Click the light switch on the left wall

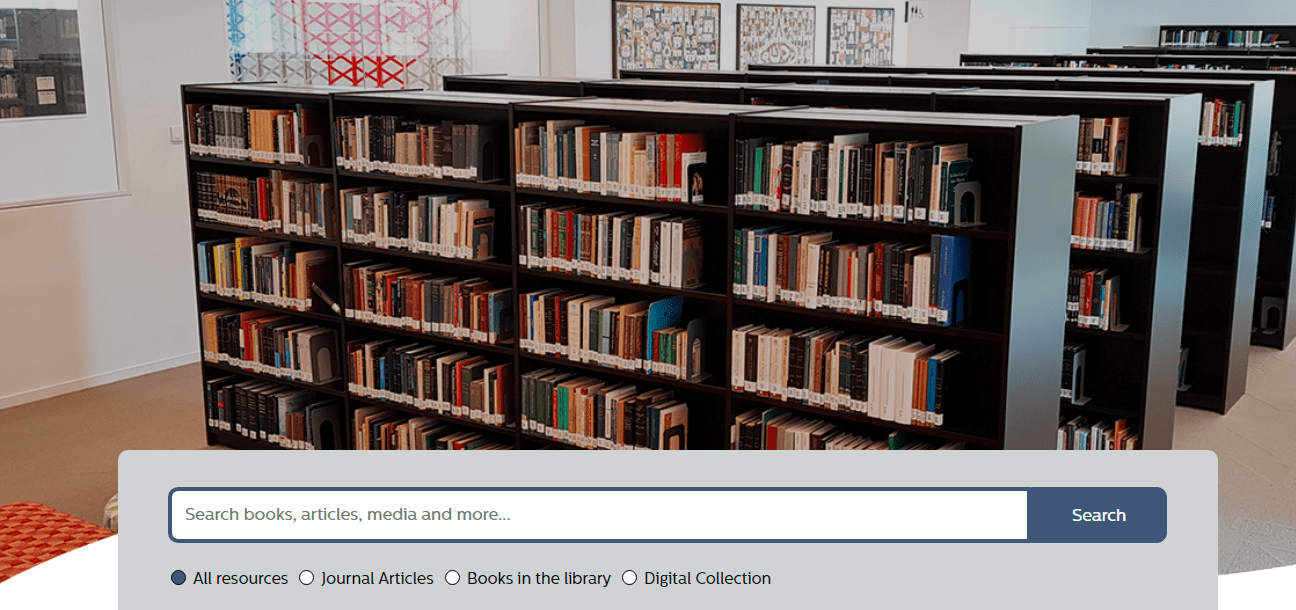pyautogui.click(x=177, y=134)
